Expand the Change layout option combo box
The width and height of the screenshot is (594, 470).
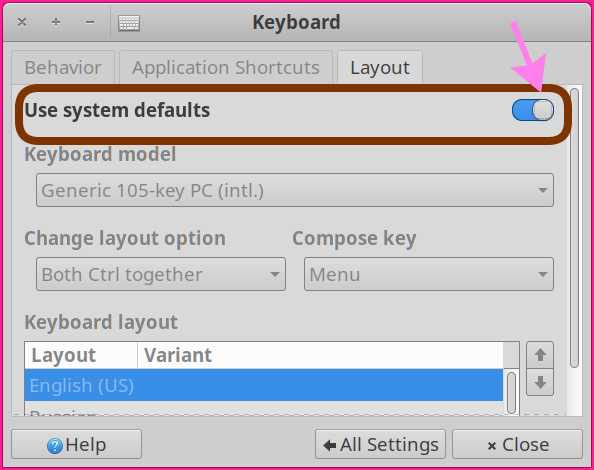click(161, 274)
